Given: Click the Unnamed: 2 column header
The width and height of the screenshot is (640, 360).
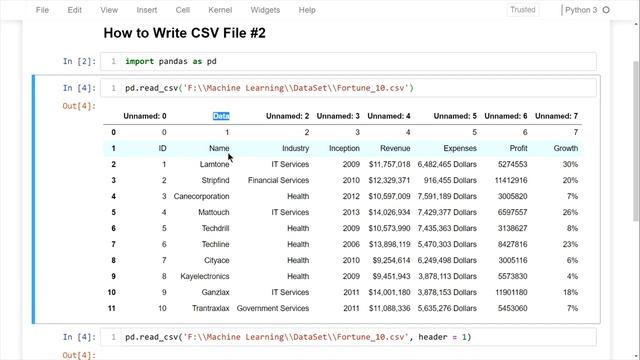Looking at the screenshot, I should [x=287, y=116].
